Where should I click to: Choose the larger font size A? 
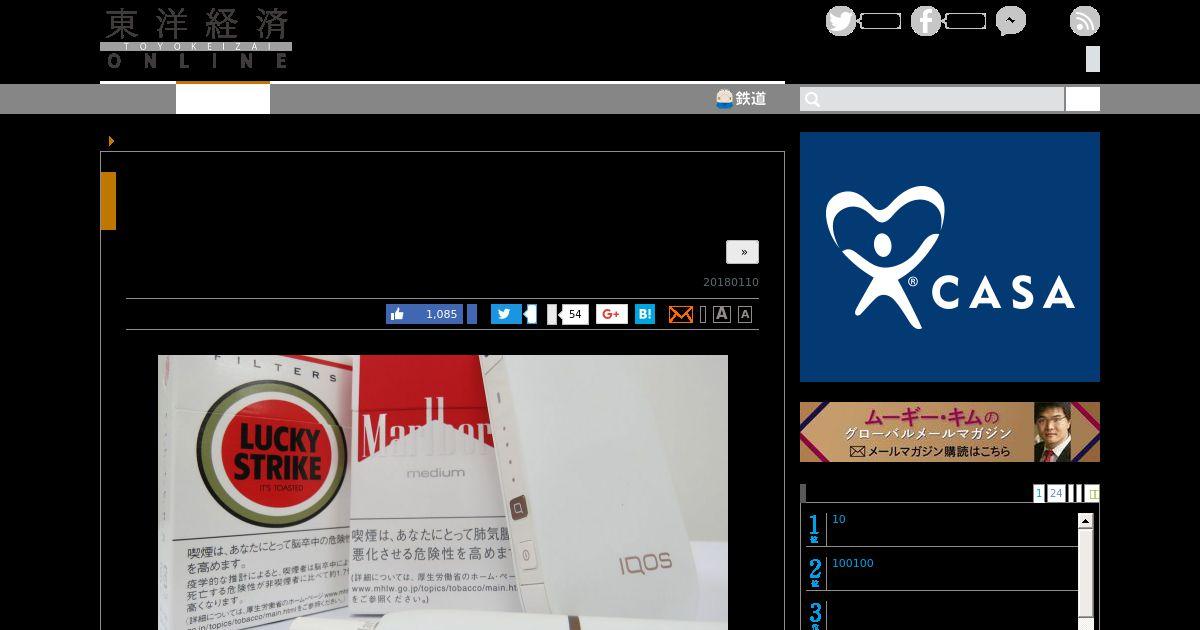[x=721, y=314]
